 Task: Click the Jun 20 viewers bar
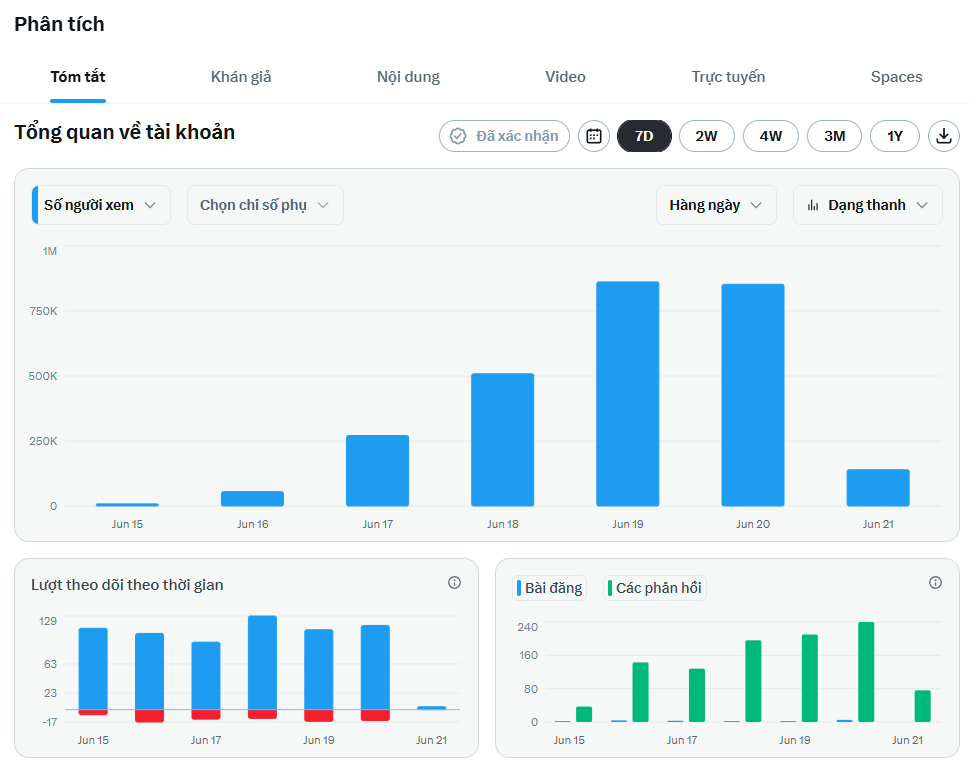(753, 395)
